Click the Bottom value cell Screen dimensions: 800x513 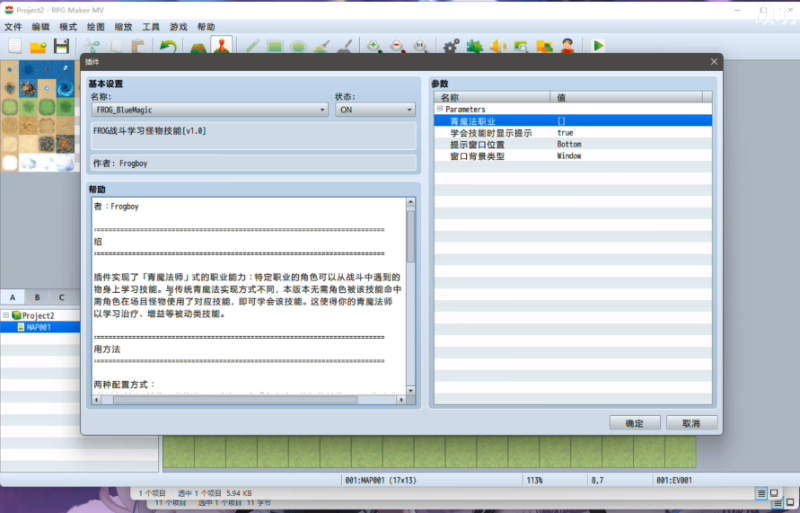[x=569, y=144]
